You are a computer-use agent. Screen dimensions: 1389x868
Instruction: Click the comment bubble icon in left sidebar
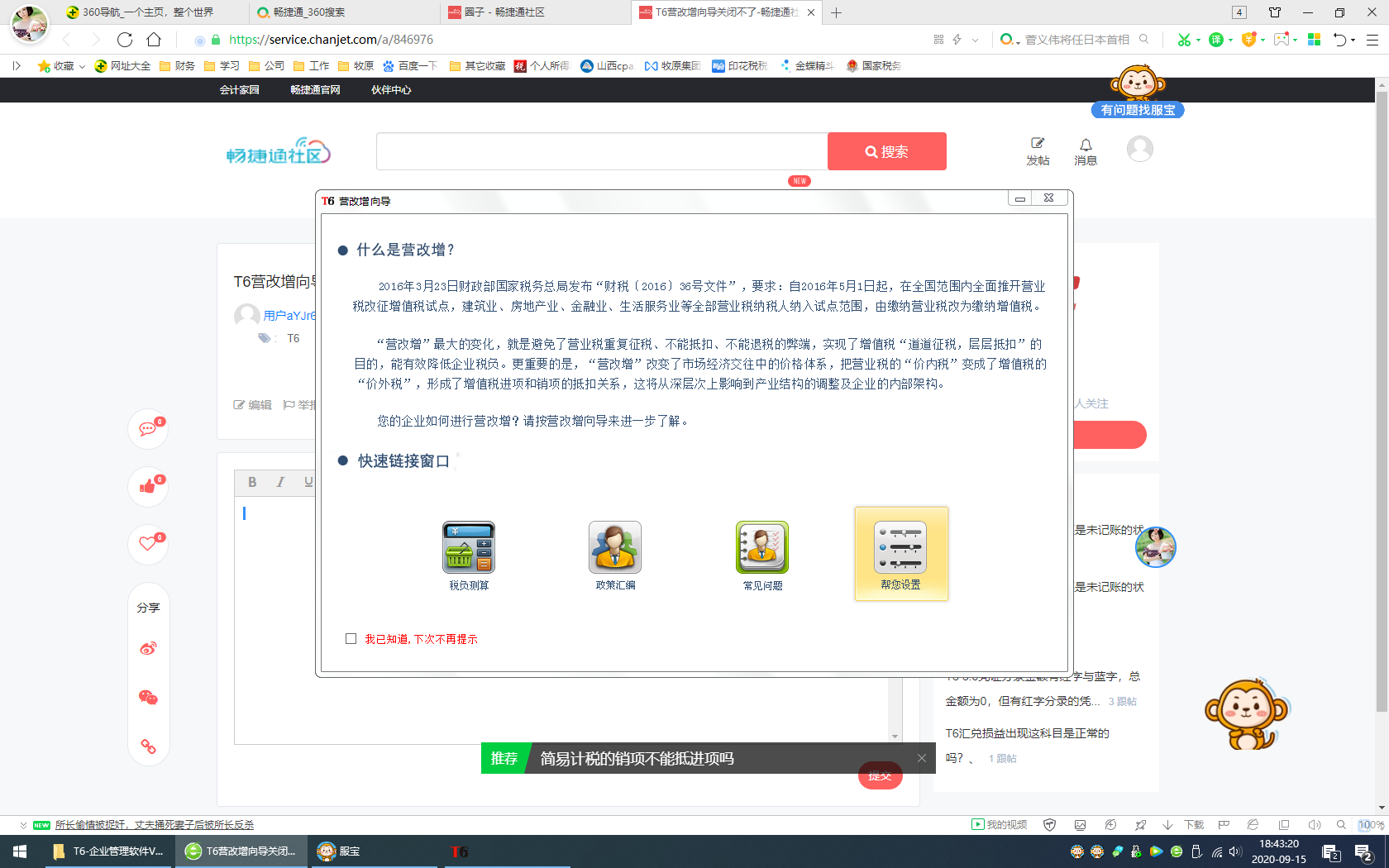click(x=148, y=429)
